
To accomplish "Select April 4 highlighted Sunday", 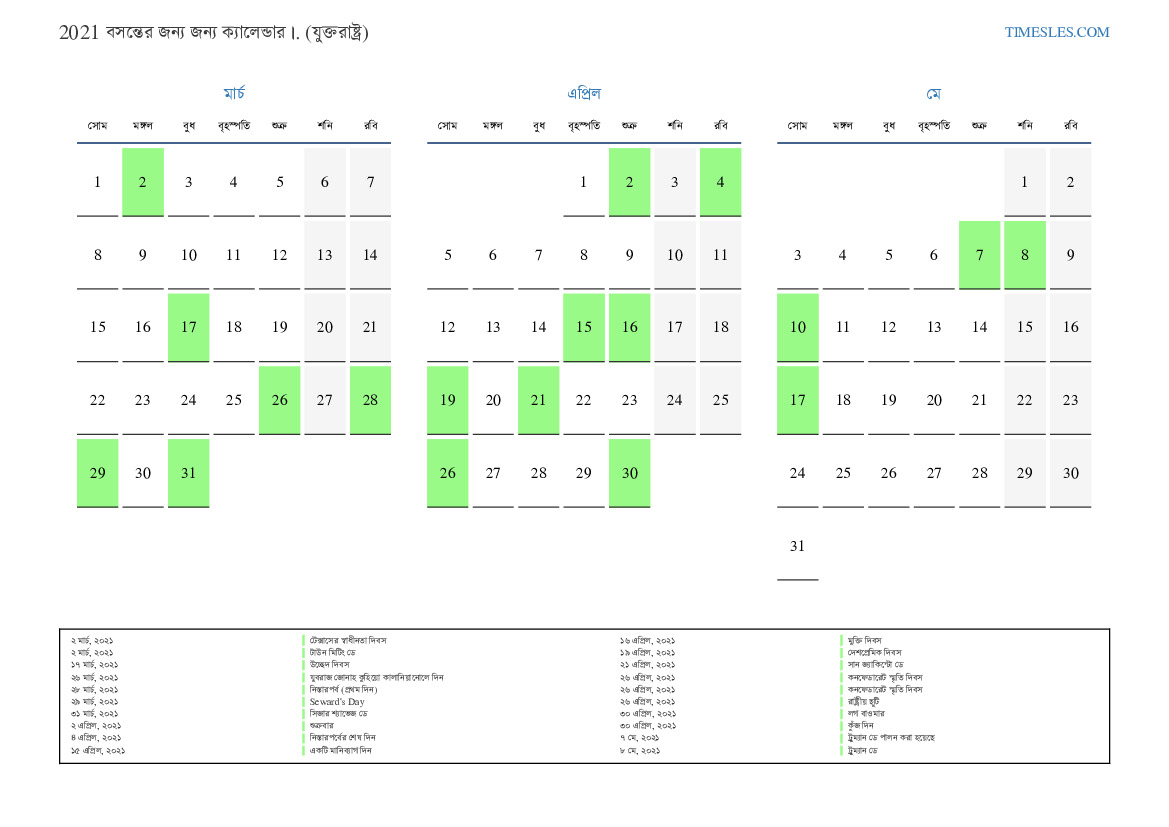I will 720,182.
